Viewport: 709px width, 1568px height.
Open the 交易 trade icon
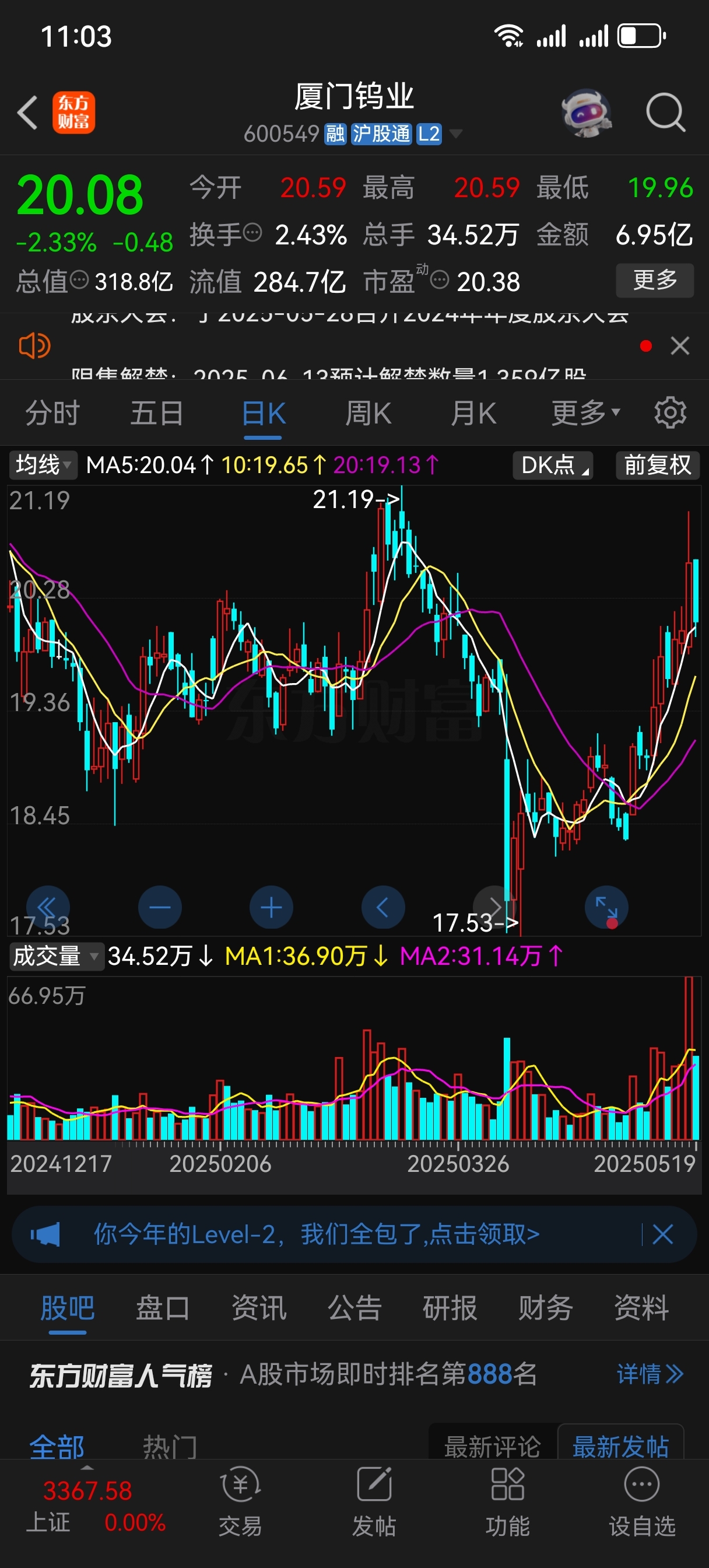240,1500
